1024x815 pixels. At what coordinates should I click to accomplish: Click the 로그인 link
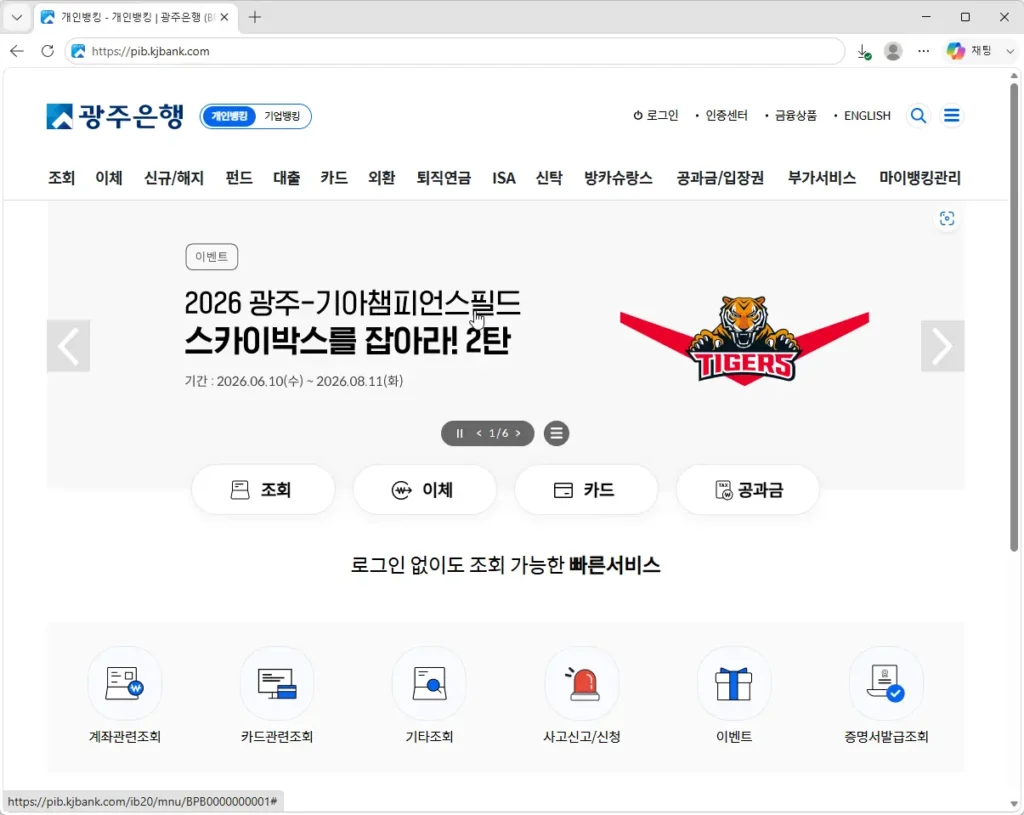656,116
